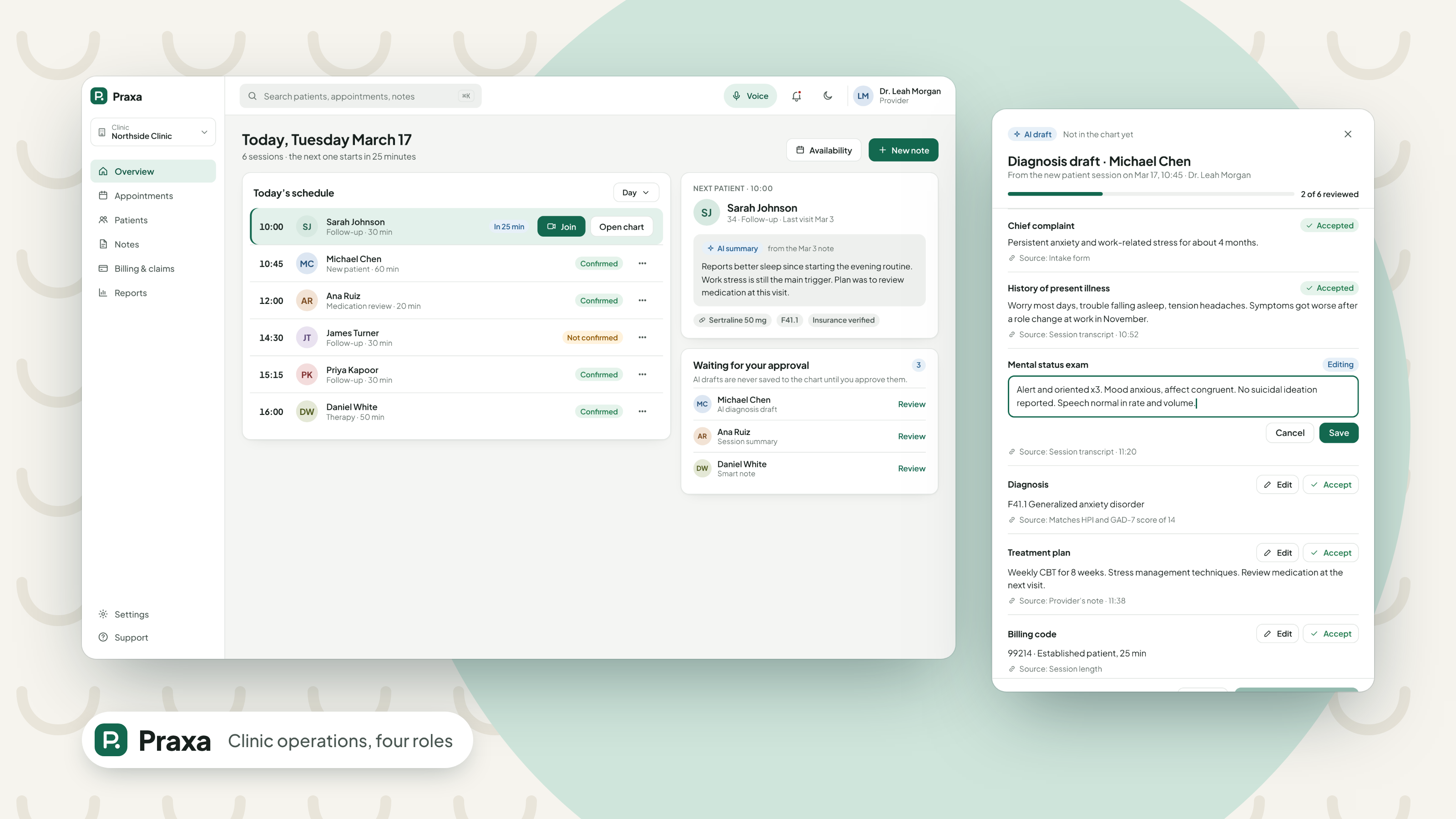The height and width of the screenshot is (819, 1456).
Task: Open more options for James Turner appointment
Action: coord(642,338)
